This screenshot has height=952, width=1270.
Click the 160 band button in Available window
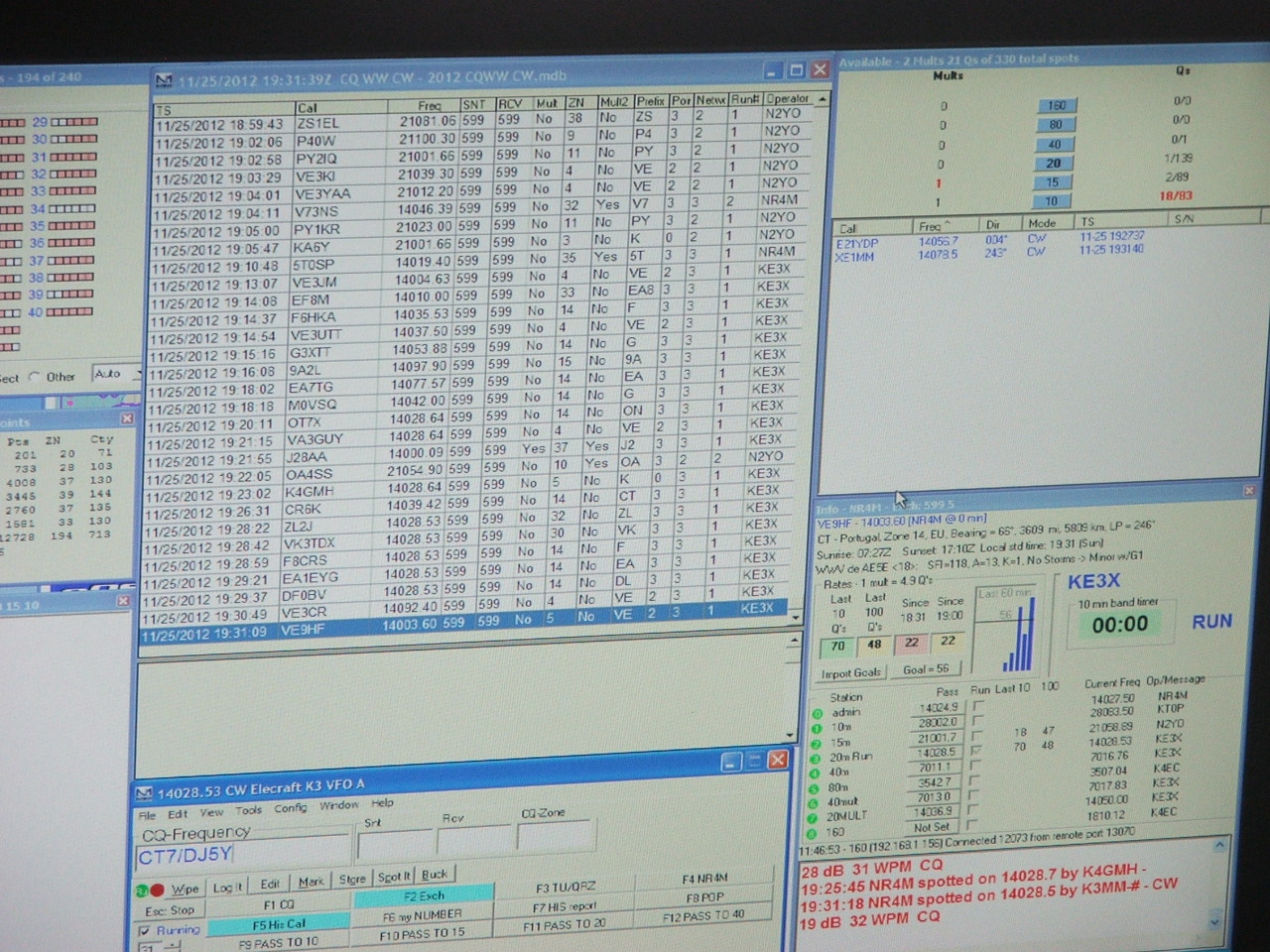(1057, 105)
